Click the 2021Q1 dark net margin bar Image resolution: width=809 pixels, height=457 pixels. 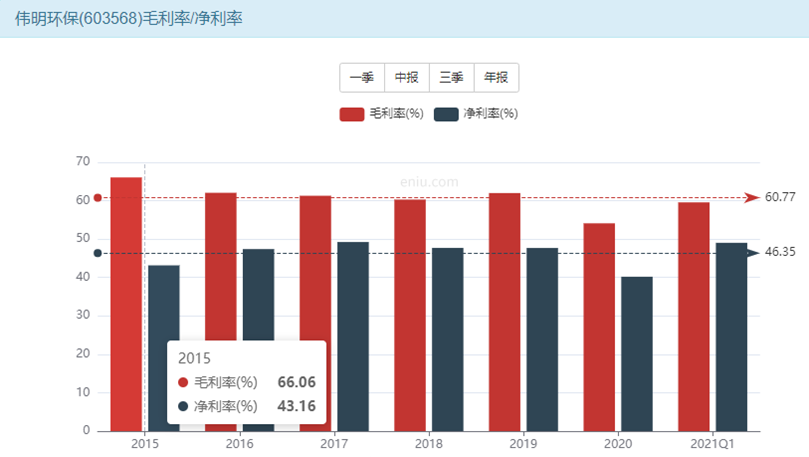click(732, 337)
